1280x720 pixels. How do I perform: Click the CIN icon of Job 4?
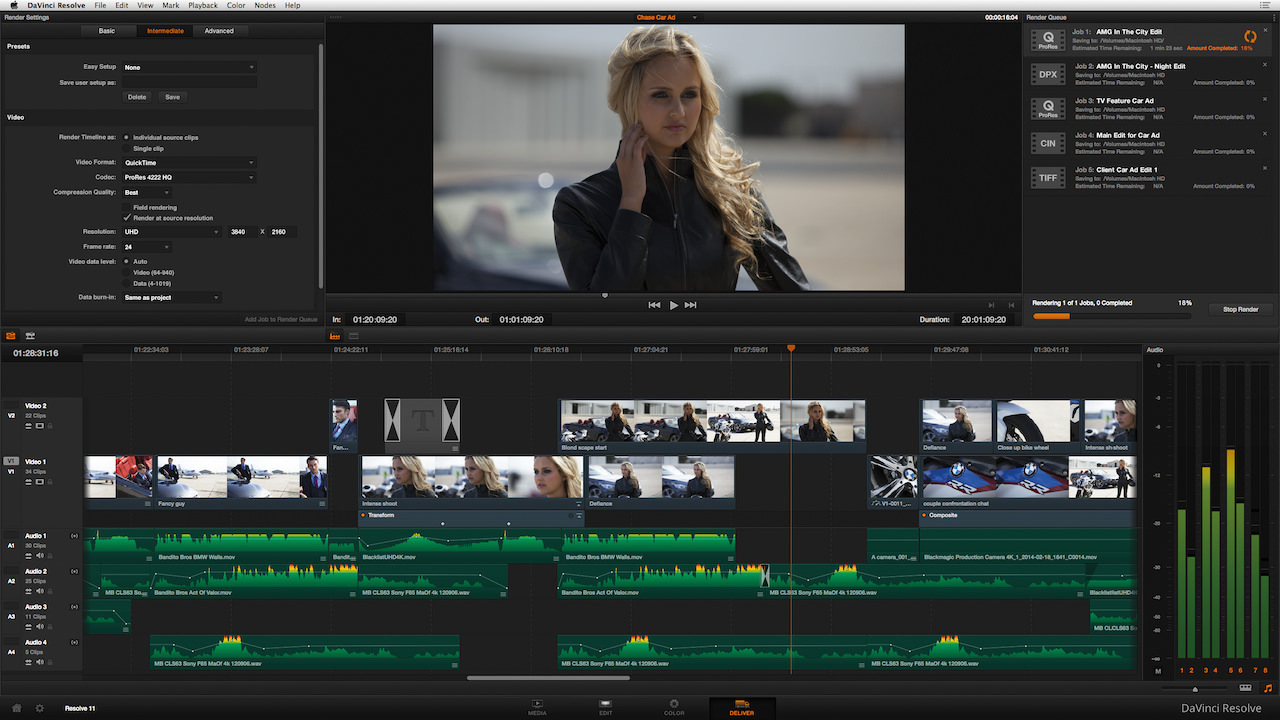point(1048,143)
